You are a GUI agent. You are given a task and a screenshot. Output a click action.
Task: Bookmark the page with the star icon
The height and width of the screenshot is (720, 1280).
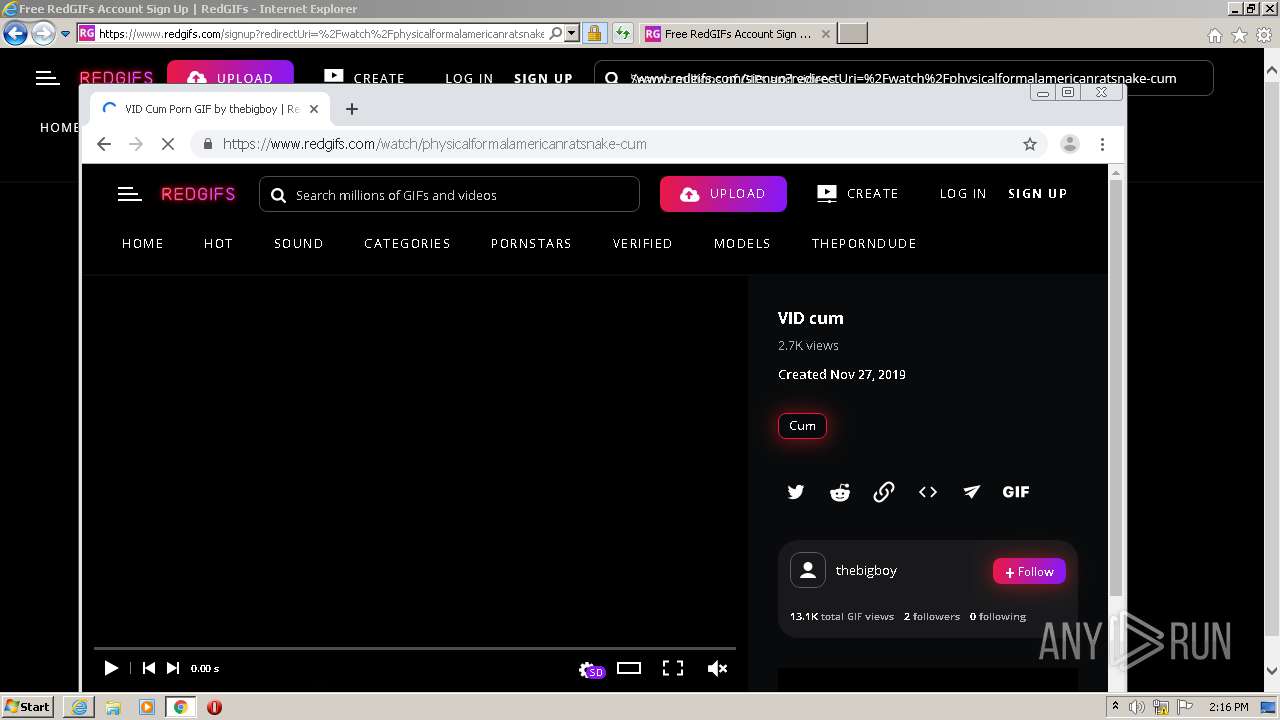click(x=1030, y=144)
